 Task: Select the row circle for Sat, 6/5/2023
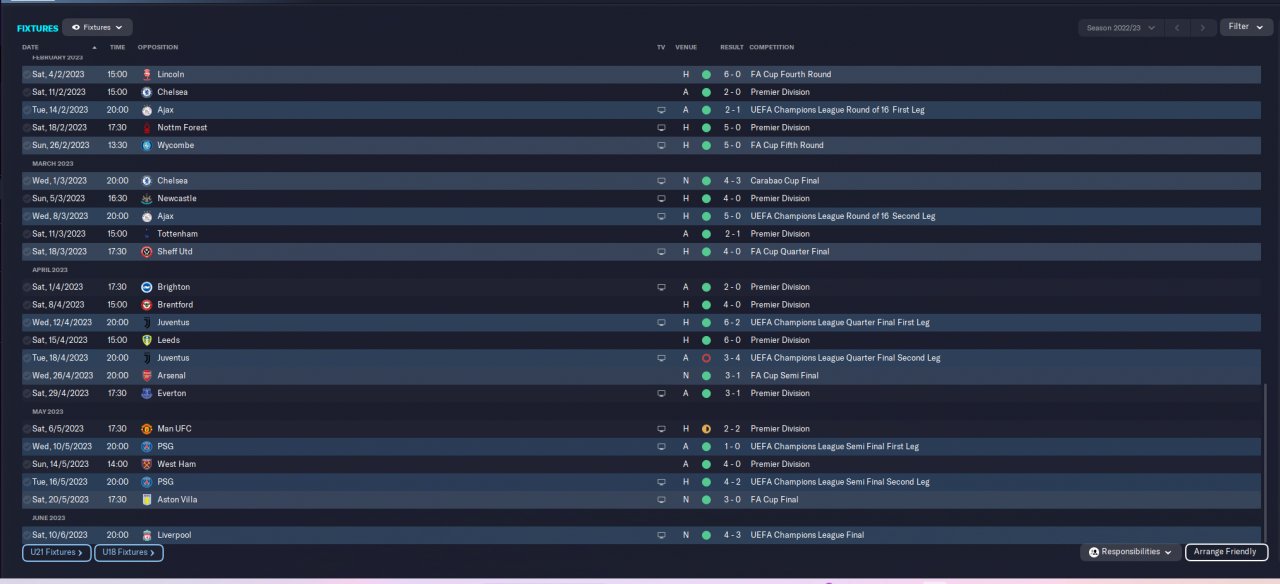click(27, 429)
